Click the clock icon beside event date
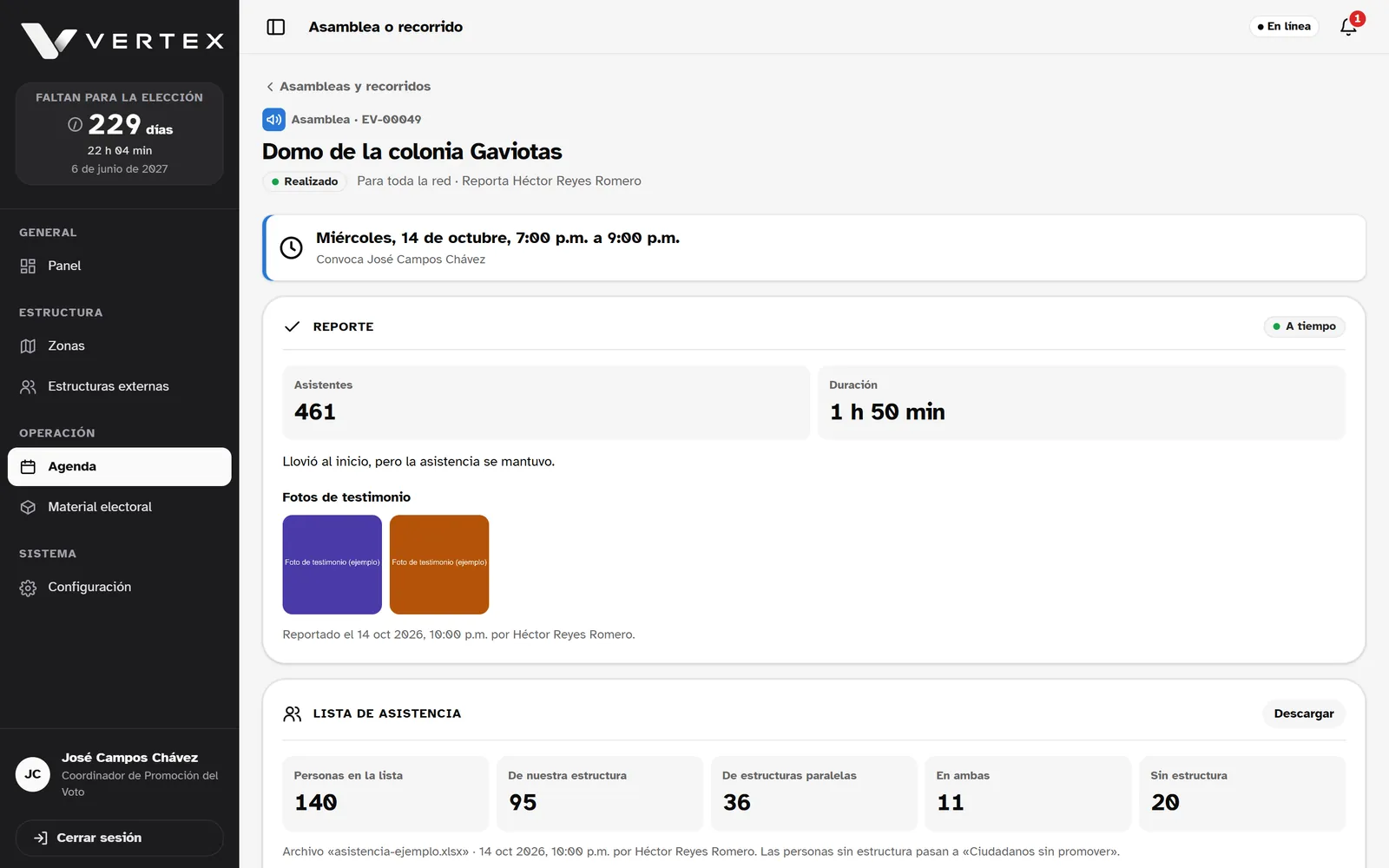This screenshot has height=868, width=1389. point(292,248)
